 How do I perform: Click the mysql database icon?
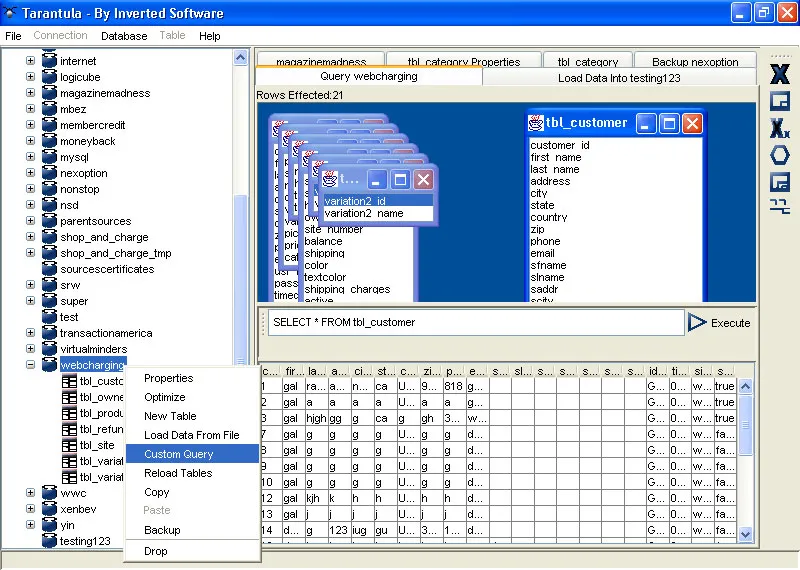point(49,157)
